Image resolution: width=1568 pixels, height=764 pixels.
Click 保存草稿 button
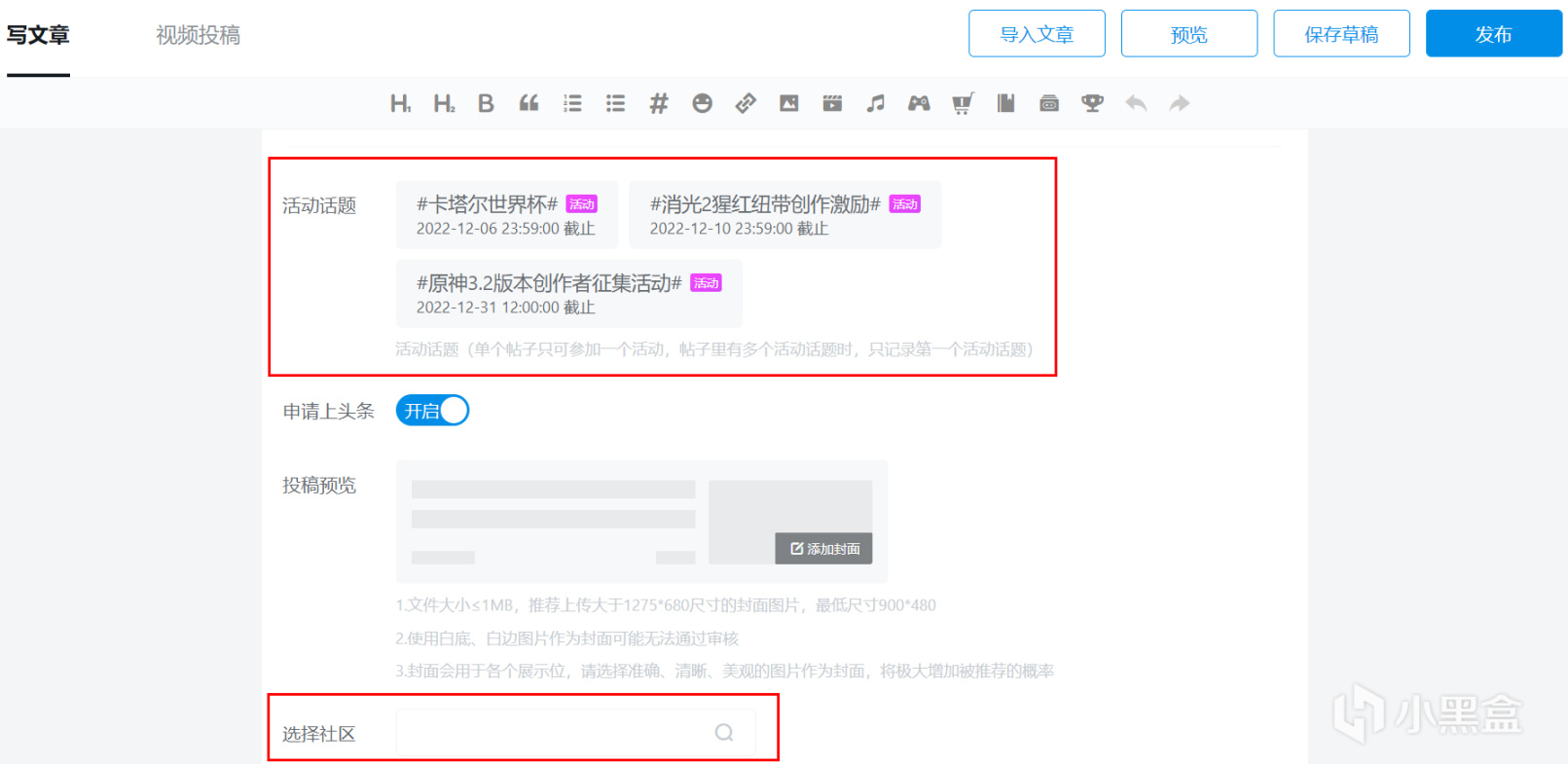pyautogui.click(x=1341, y=34)
